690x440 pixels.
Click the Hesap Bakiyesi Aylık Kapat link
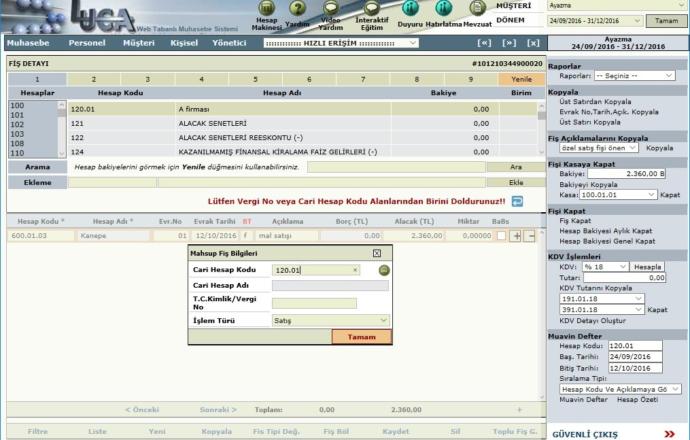[x=606, y=231]
